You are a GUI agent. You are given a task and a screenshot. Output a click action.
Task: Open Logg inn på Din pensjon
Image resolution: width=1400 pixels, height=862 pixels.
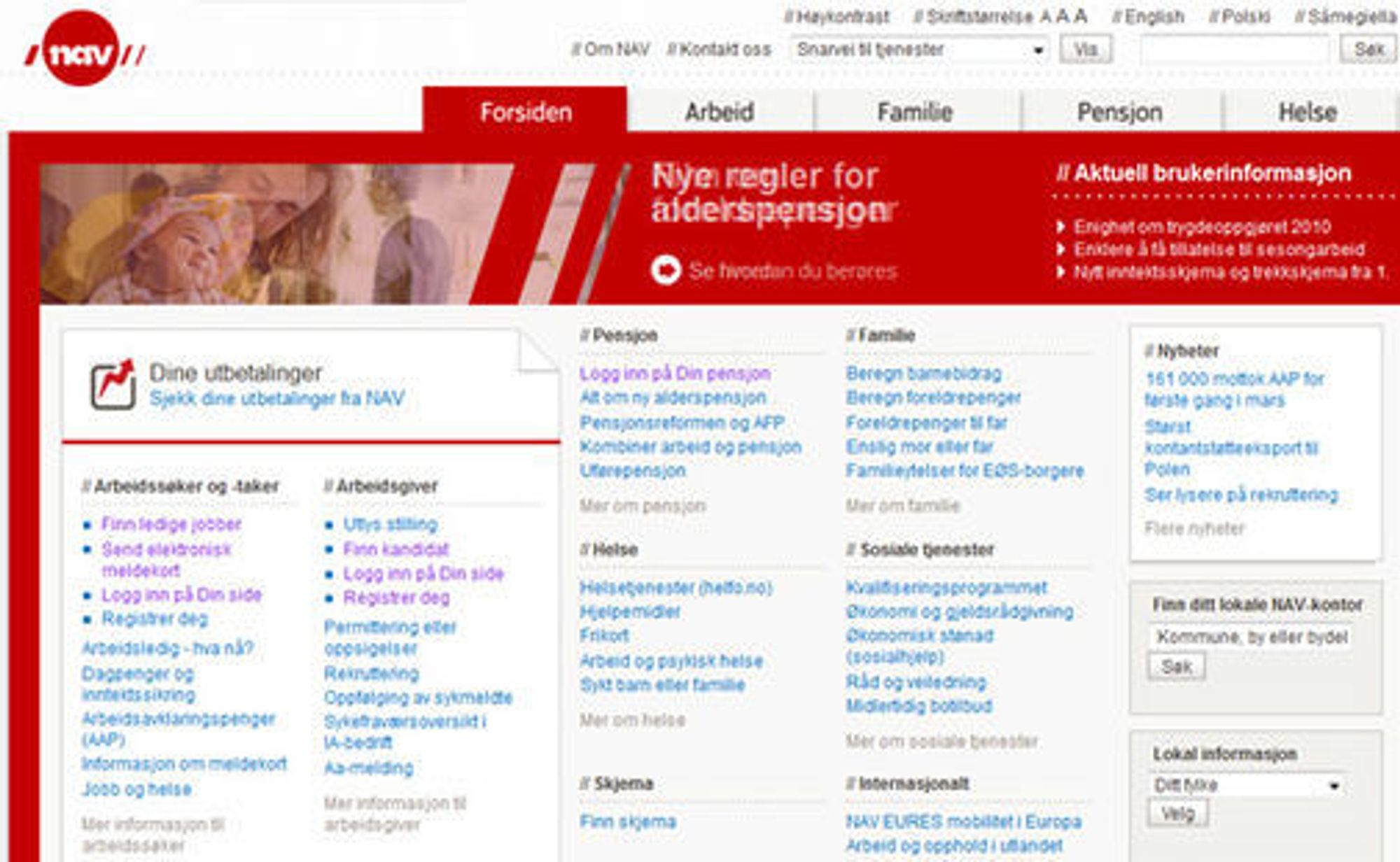click(x=675, y=374)
